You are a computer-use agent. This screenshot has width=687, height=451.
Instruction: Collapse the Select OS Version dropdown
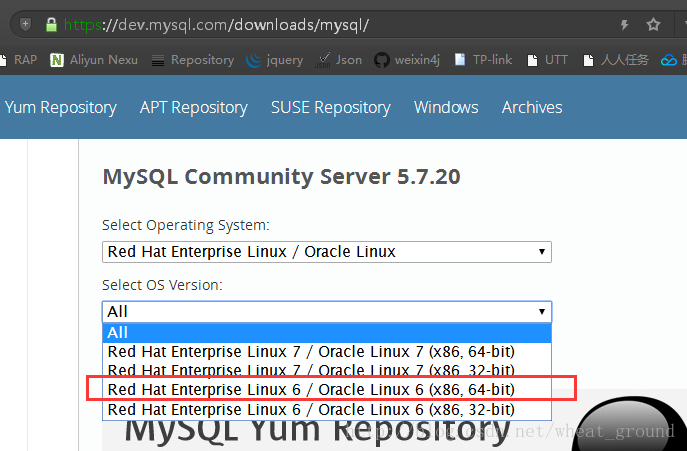(x=327, y=312)
